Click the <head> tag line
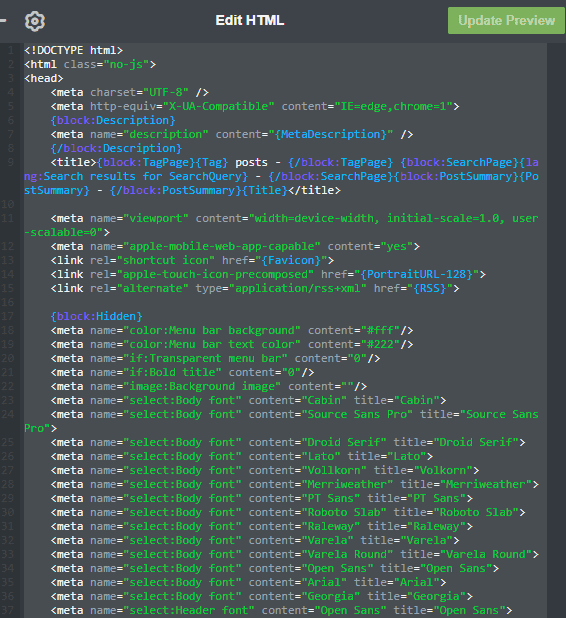Viewport: 566px width, 618px height. coord(43,78)
